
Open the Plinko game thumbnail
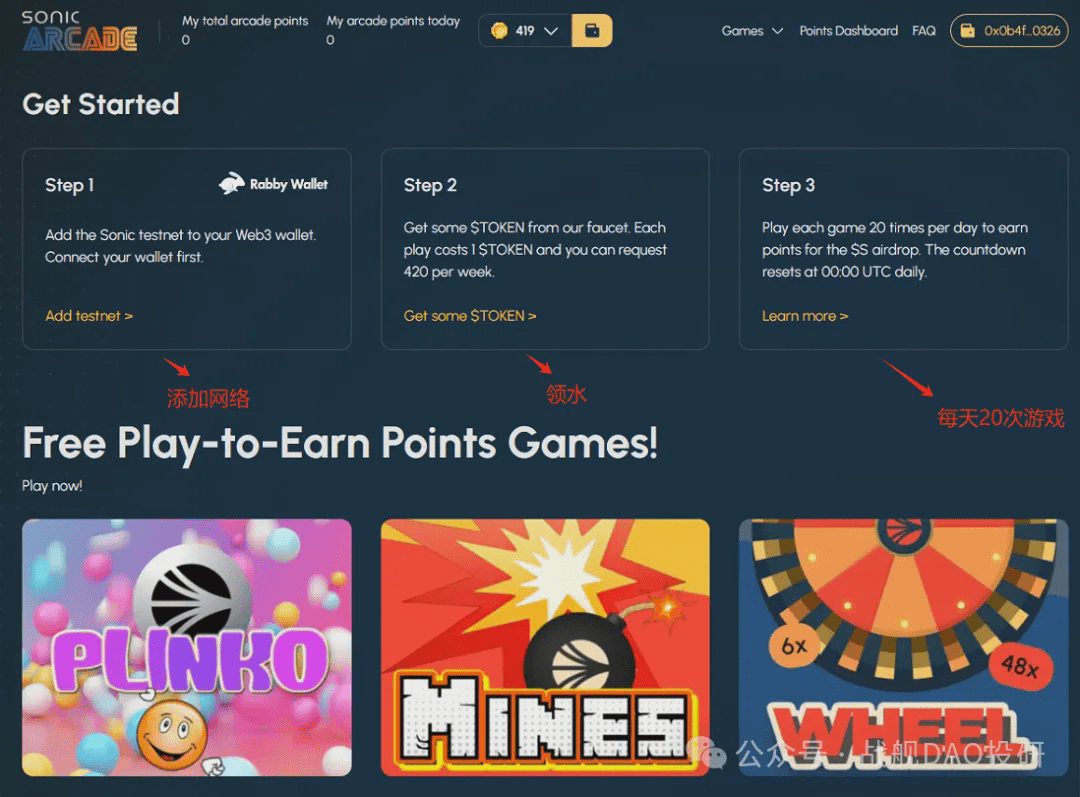(x=187, y=648)
